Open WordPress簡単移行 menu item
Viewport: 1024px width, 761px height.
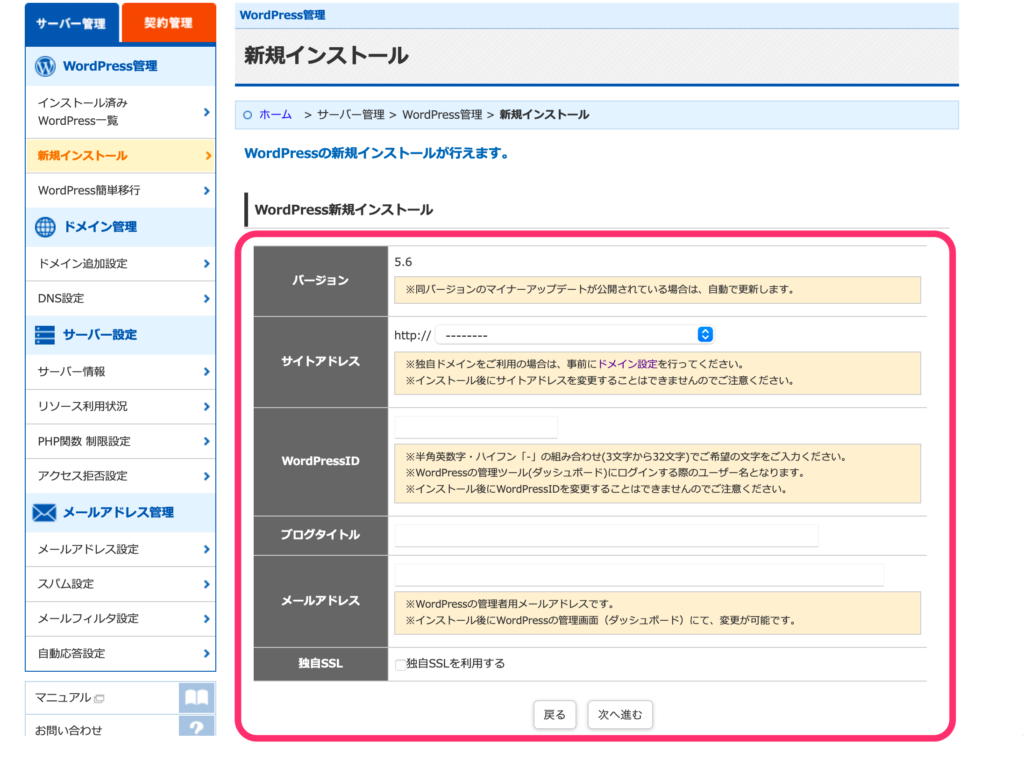[120, 191]
